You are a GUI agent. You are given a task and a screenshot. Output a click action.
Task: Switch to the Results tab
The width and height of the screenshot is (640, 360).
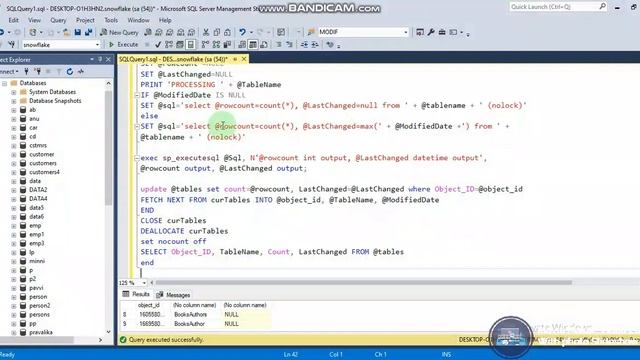click(x=136, y=294)
